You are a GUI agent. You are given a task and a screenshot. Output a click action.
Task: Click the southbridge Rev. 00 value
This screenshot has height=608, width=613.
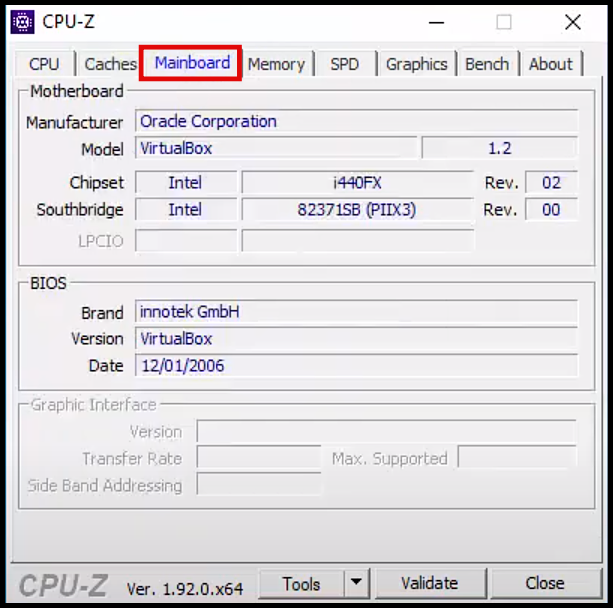(551, 210)
